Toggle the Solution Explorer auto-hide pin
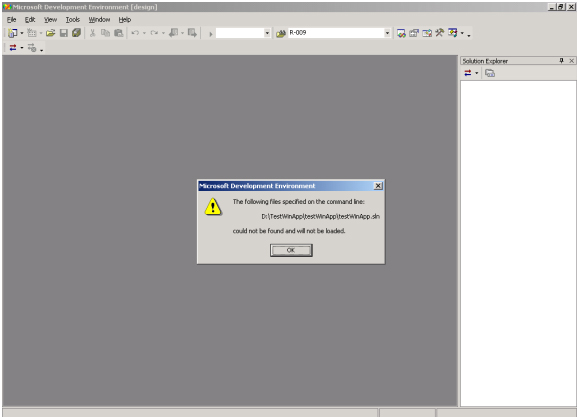Image resolution: width=579 pixels, height=417 pixels. pyautogui.click(x=561, y=61)
